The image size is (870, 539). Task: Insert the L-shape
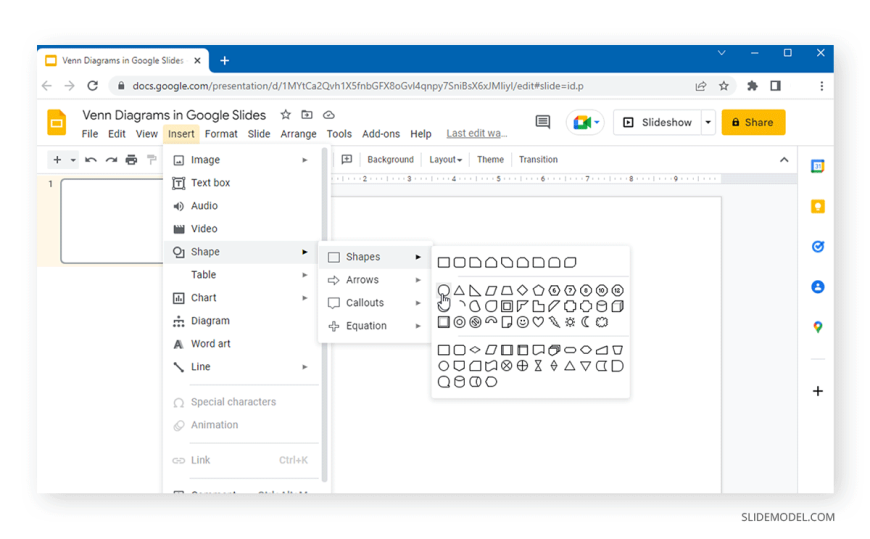click(538, 306)
